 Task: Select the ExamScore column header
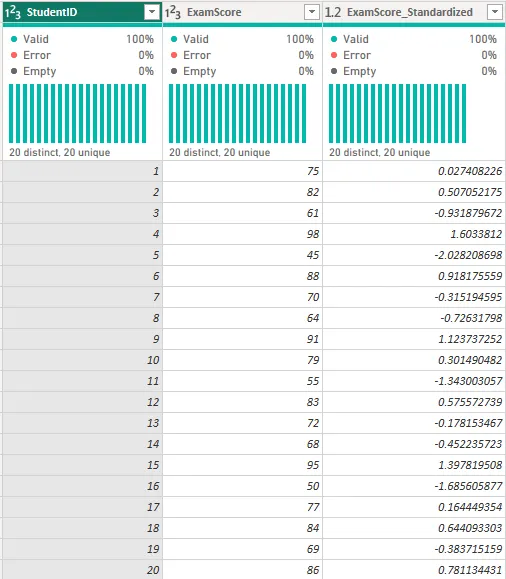pos(242,13)
